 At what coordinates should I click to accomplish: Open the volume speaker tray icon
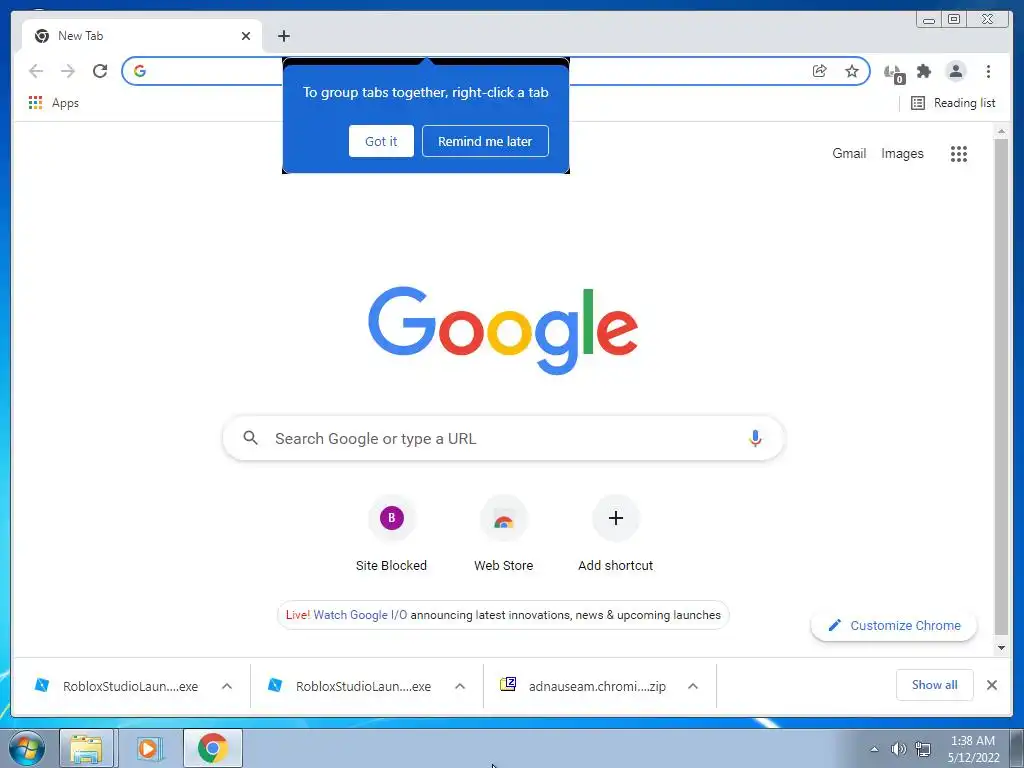[x=899, y=749]
